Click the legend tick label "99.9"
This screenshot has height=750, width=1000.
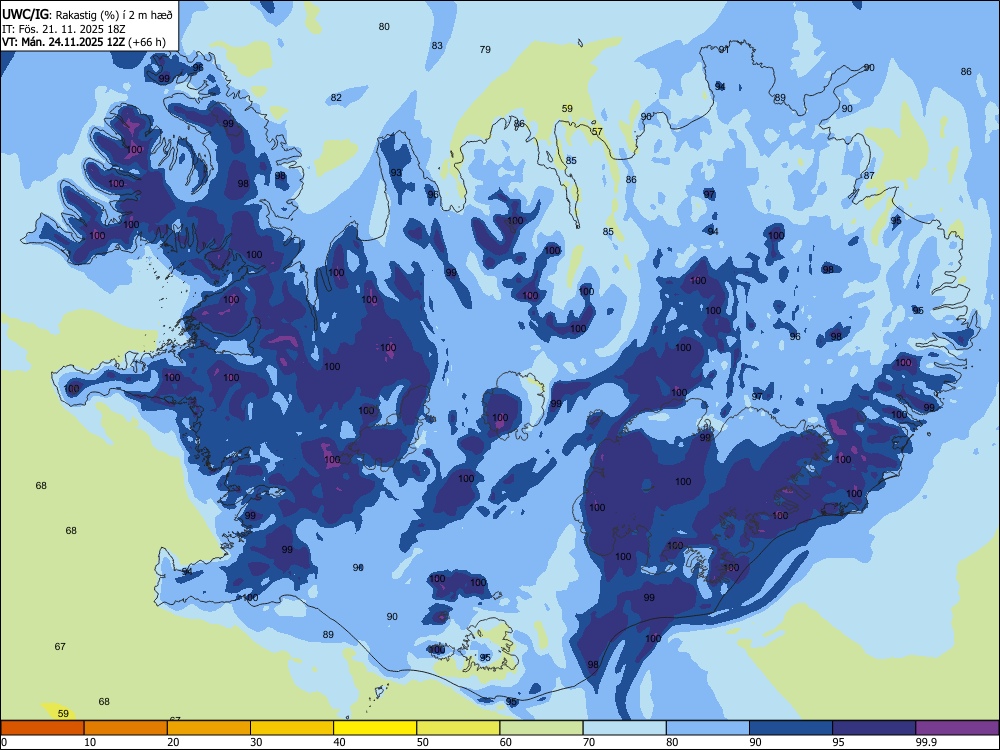tap(925, 742)
